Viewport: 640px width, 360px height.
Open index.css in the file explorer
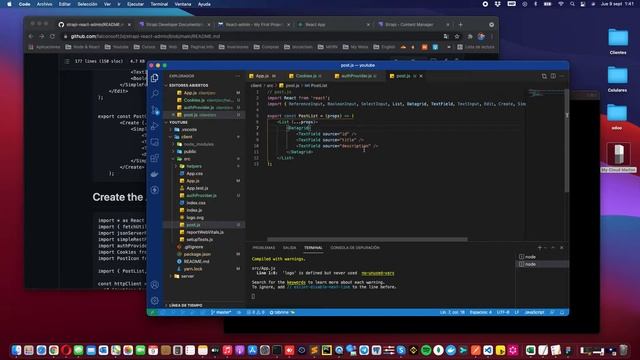pos(196,203)
